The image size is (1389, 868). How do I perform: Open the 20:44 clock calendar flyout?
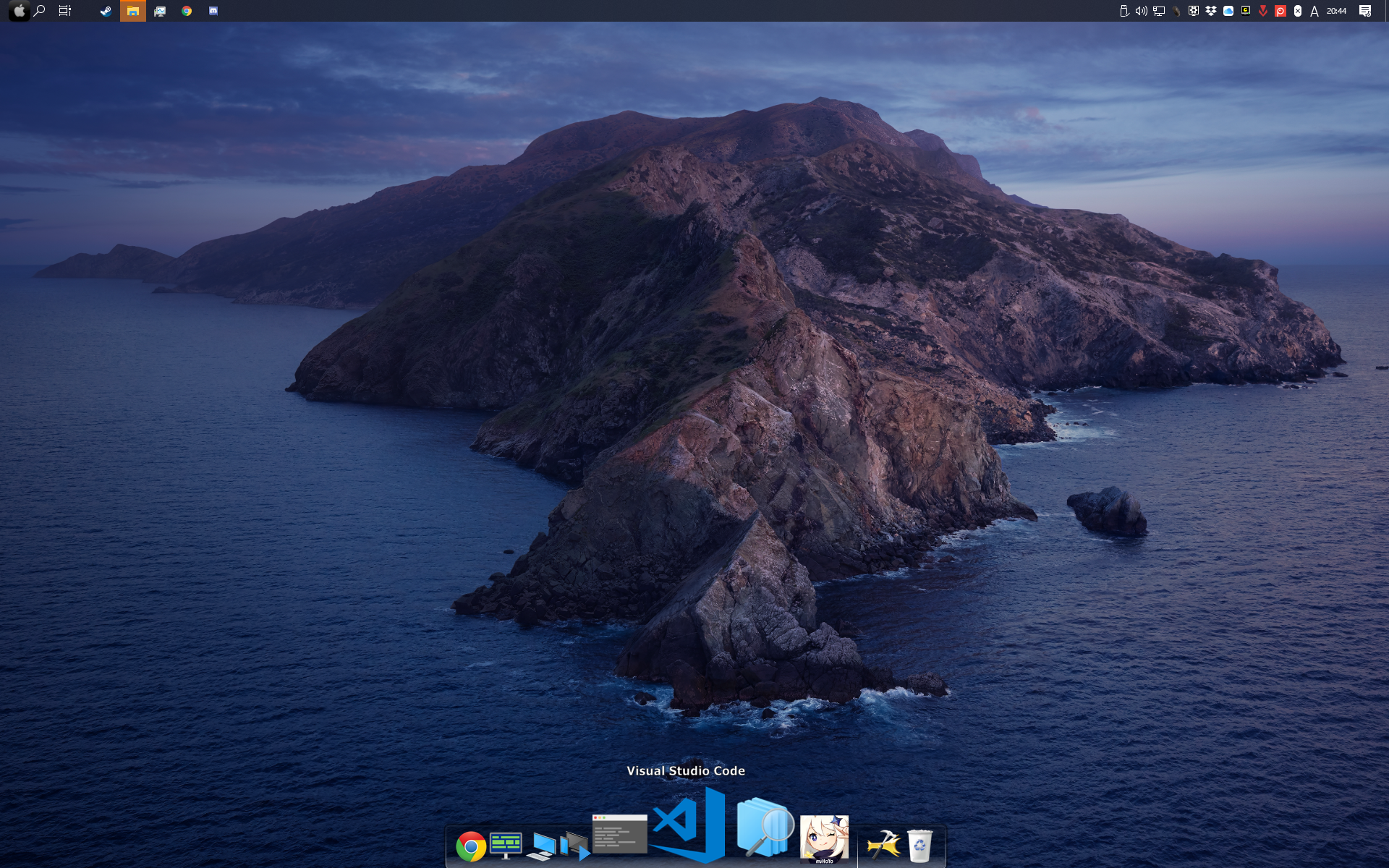tap(1336, 11)
